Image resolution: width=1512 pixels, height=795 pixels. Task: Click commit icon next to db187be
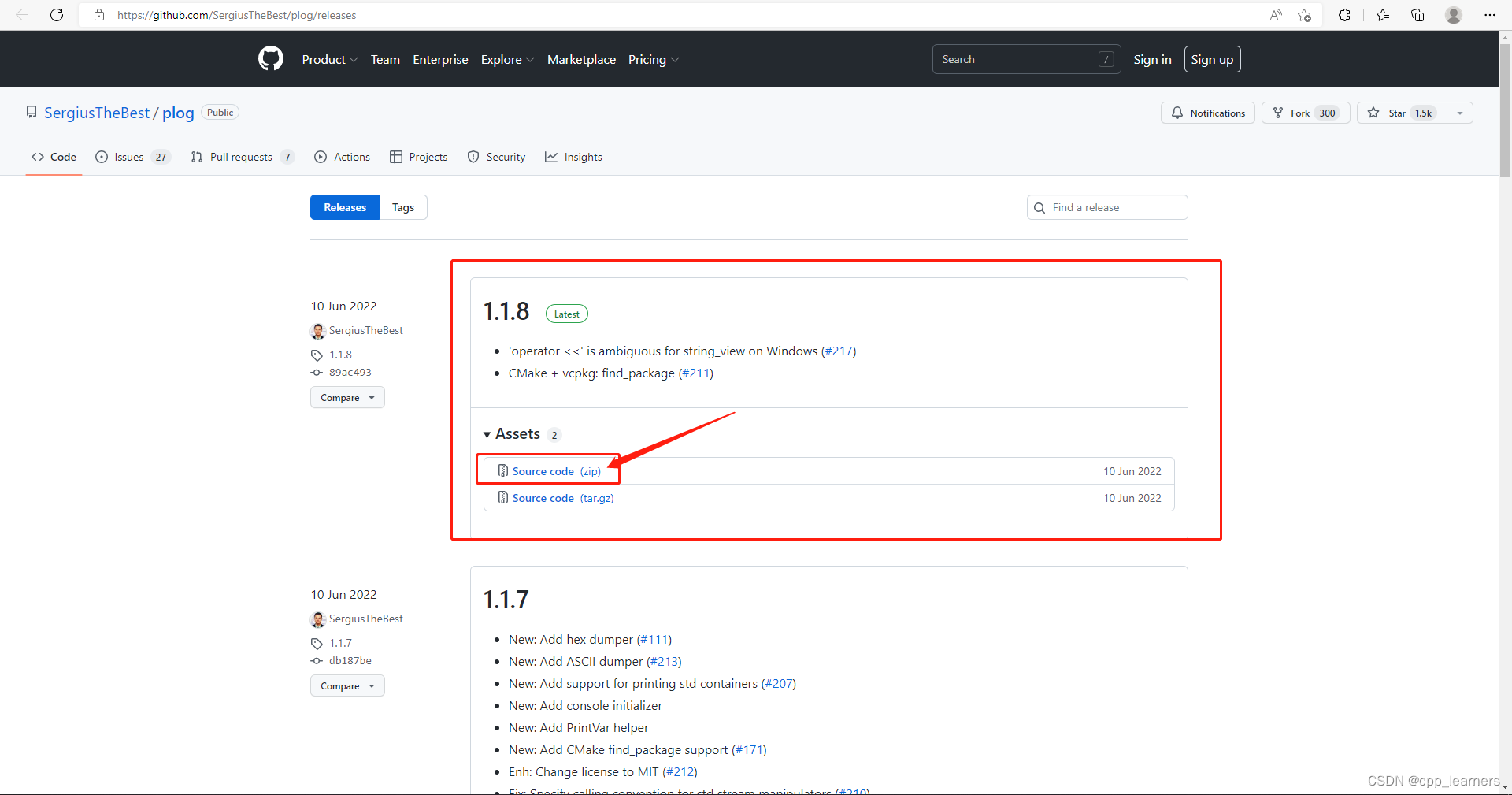(317, 661)
